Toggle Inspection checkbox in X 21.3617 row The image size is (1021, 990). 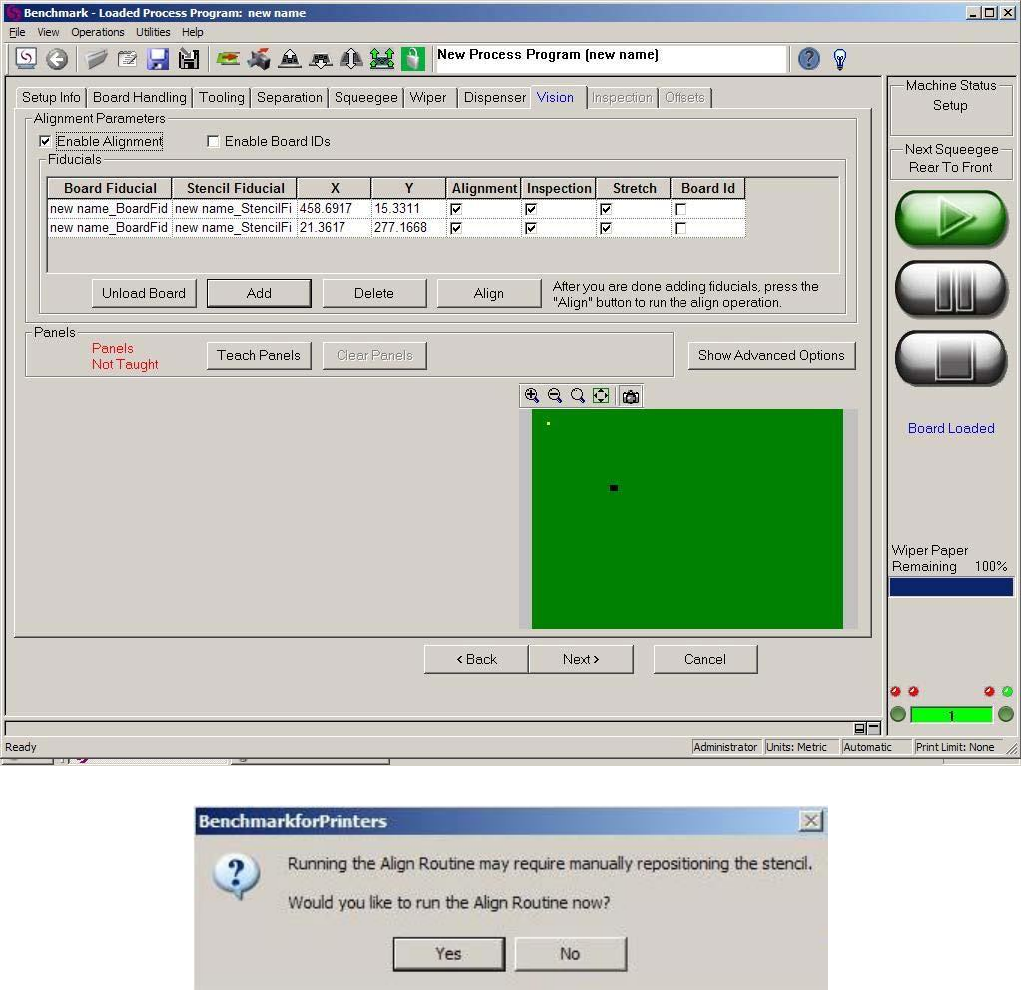point(531,228)
